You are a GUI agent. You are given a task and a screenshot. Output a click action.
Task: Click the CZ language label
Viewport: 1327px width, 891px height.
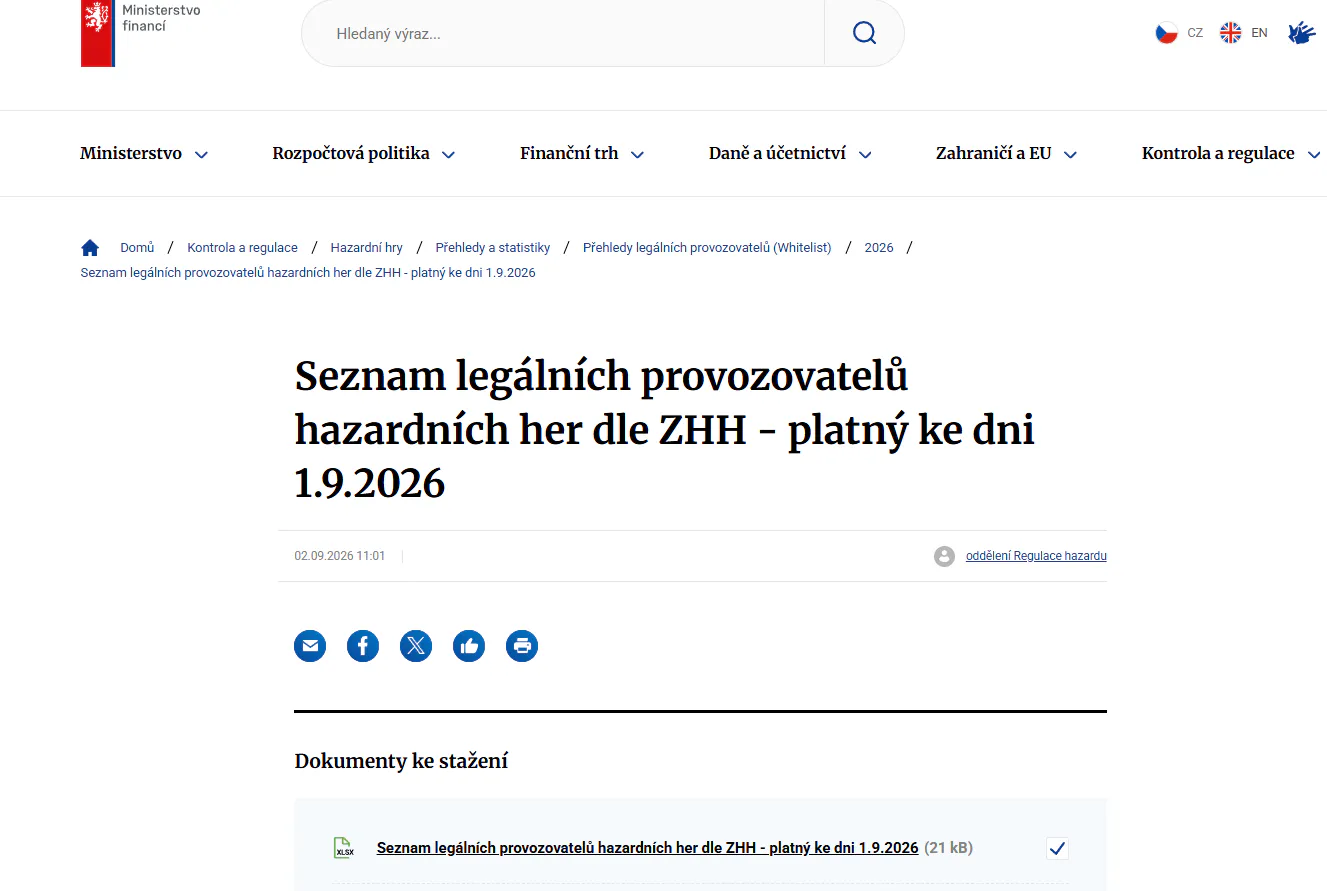(x=1195, y=33)
